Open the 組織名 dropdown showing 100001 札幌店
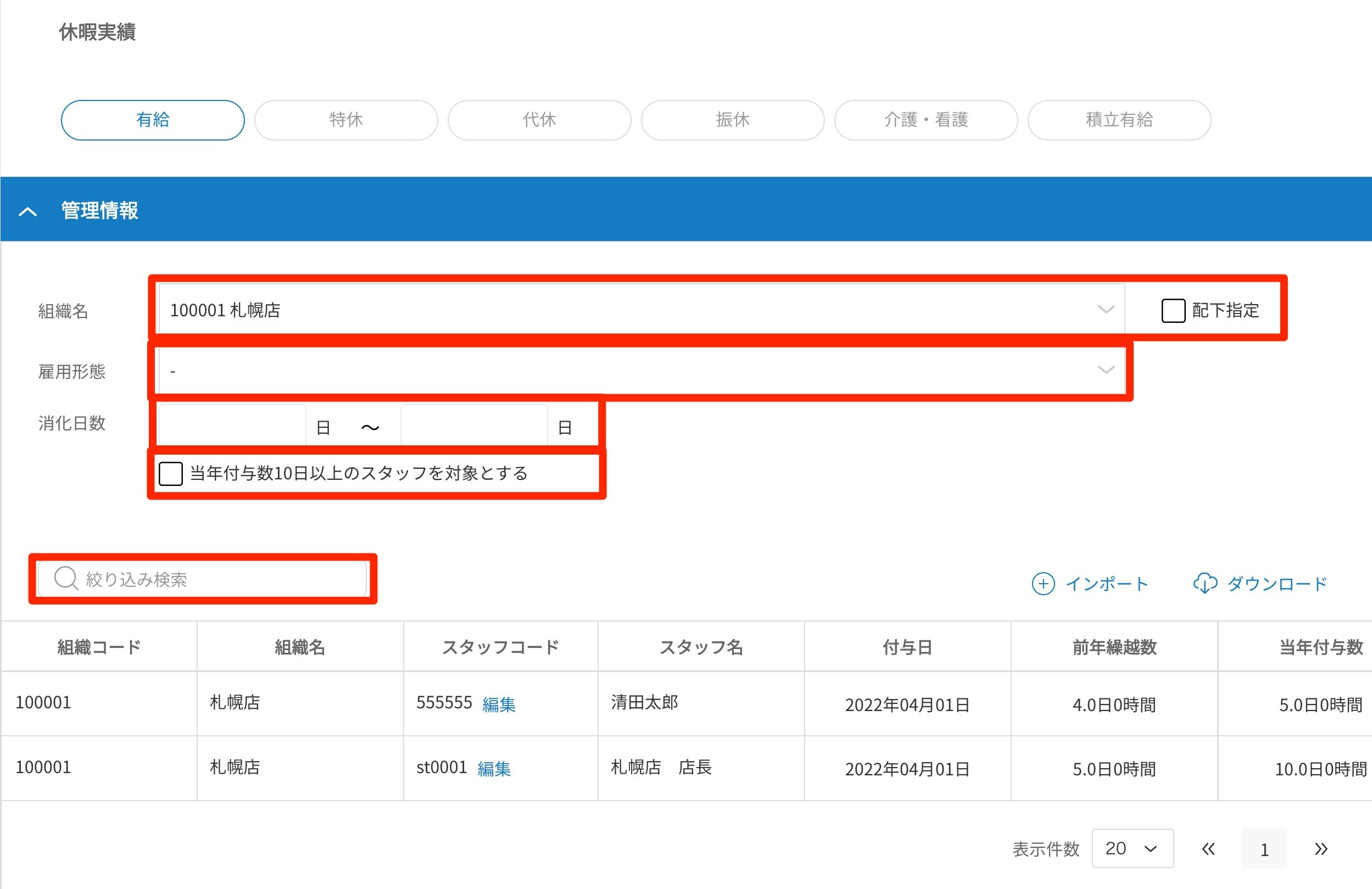This screenshot has width=1372, height=889. [x=640, y=310]
